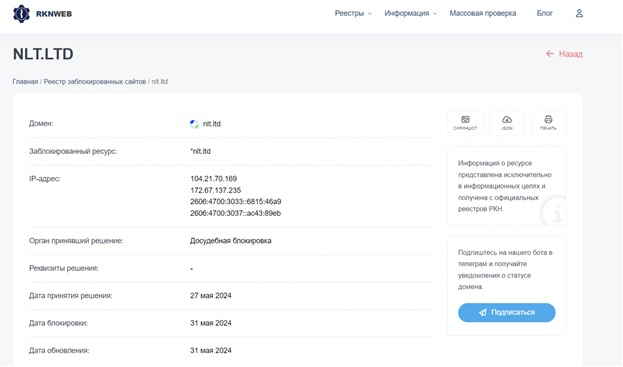Click the Дата принятия решения: label
The image size is (623, 367).
(x=70, y=296)
